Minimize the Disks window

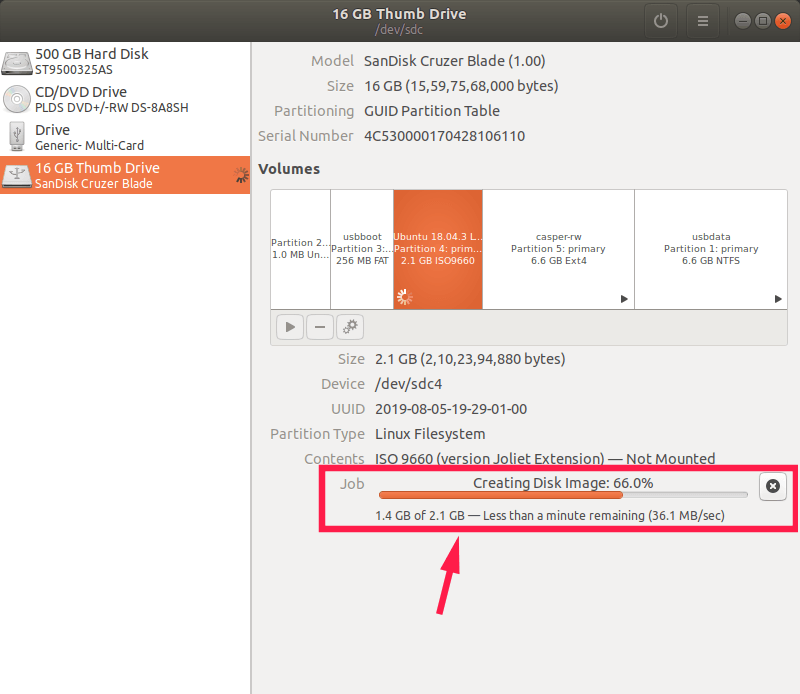click(744, 20)
